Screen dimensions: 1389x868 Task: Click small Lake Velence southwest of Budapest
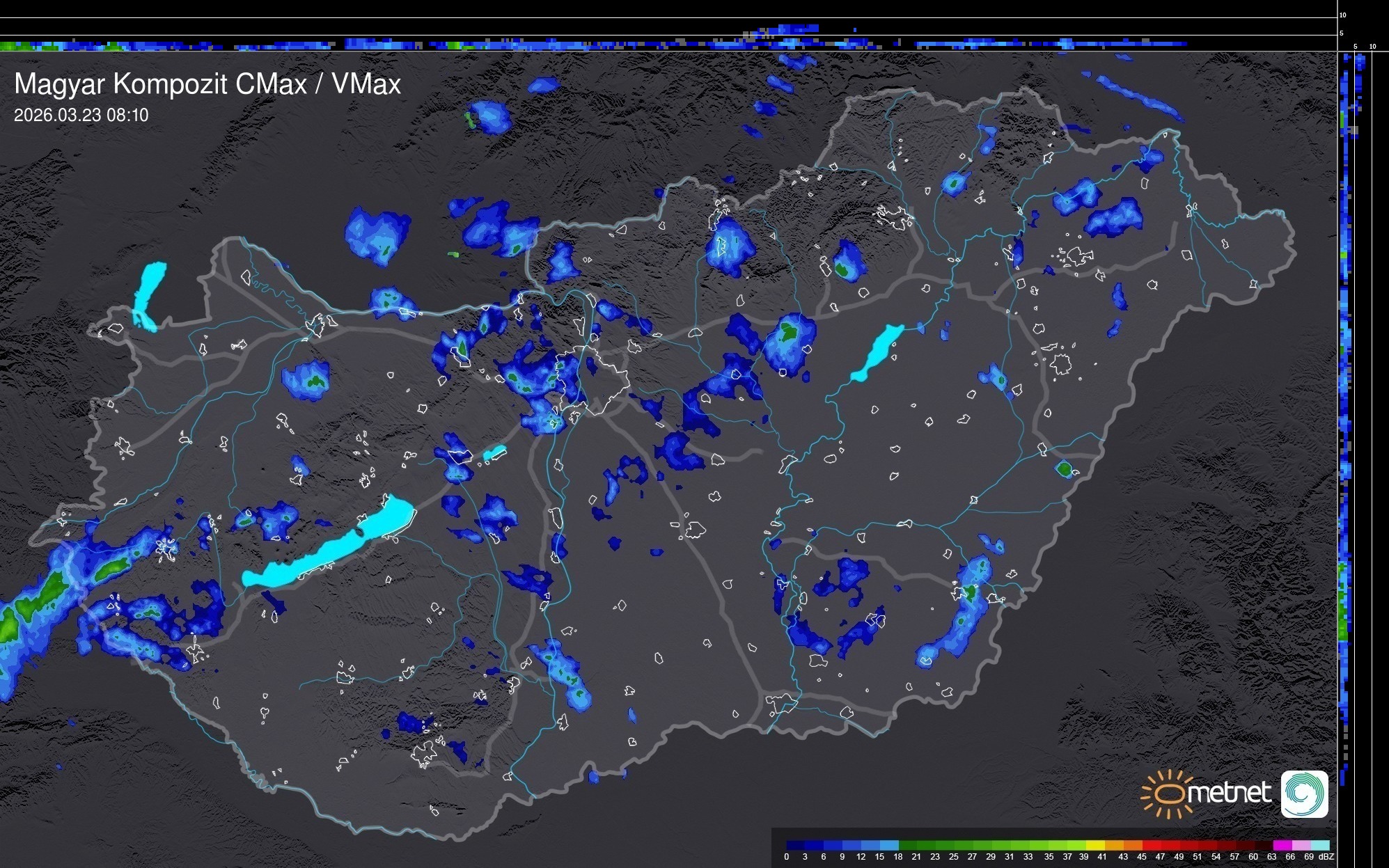494,453
